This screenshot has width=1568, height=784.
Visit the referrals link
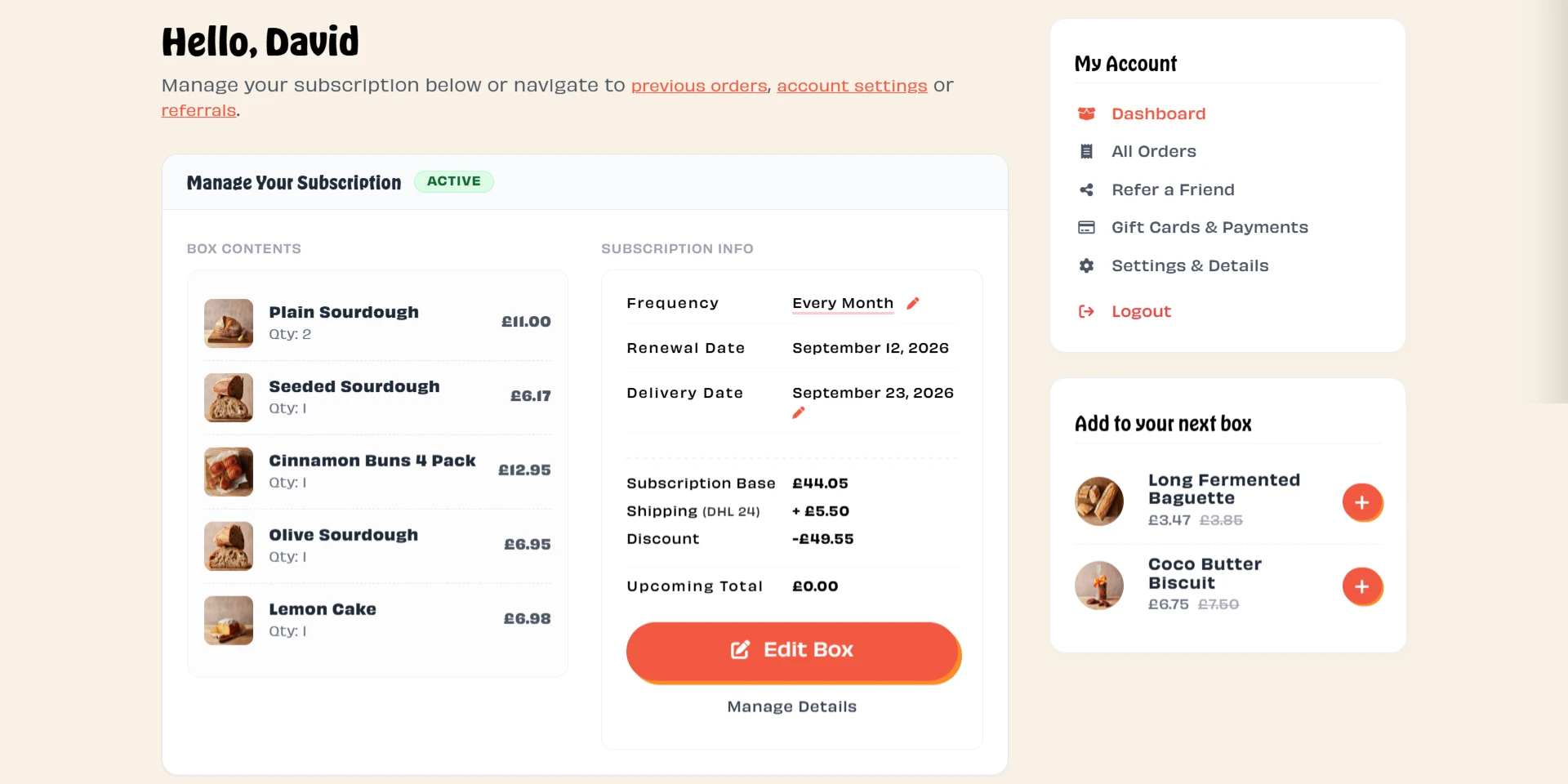(198, 110)
